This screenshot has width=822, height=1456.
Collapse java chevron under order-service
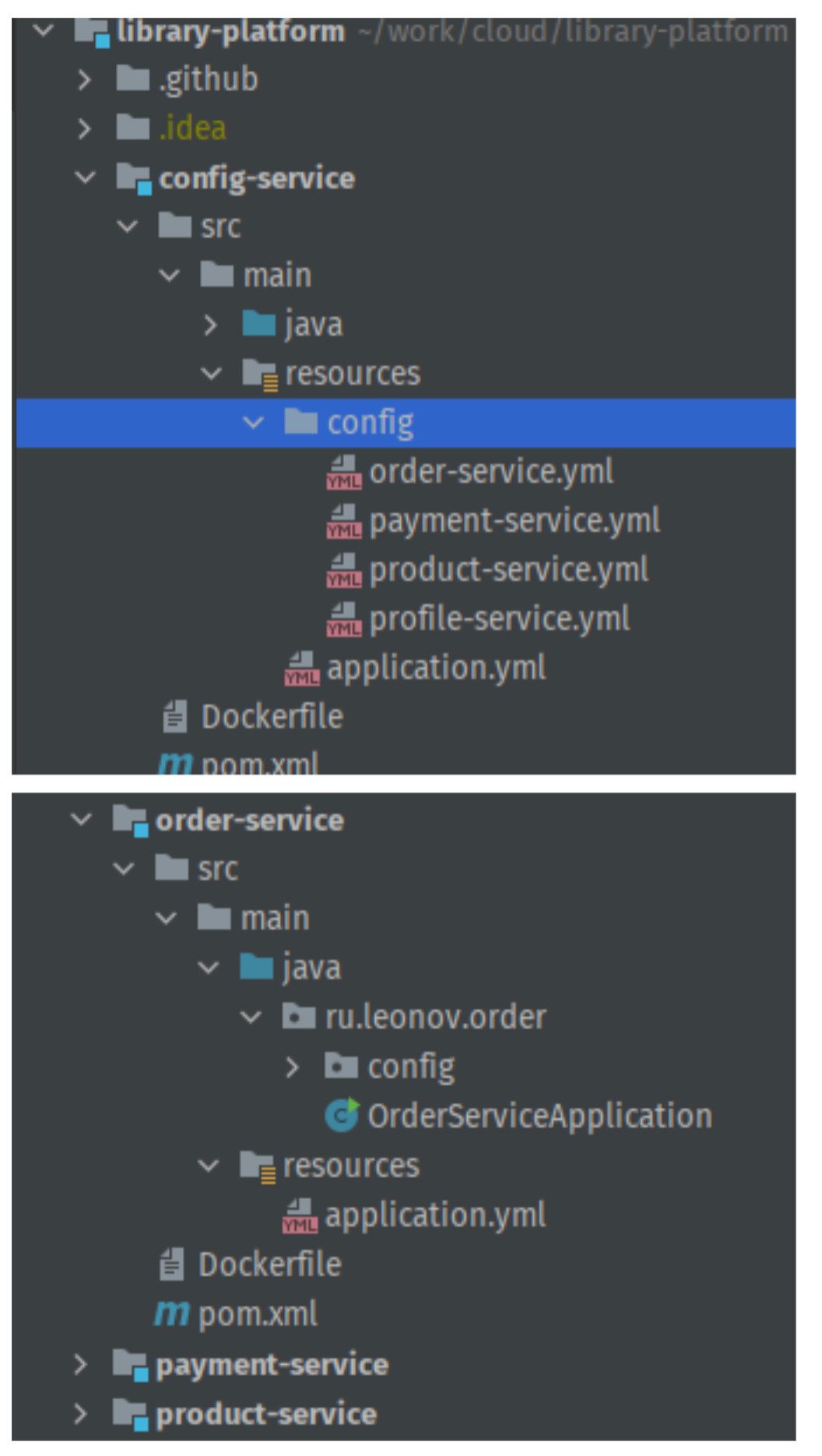point(208,968)
